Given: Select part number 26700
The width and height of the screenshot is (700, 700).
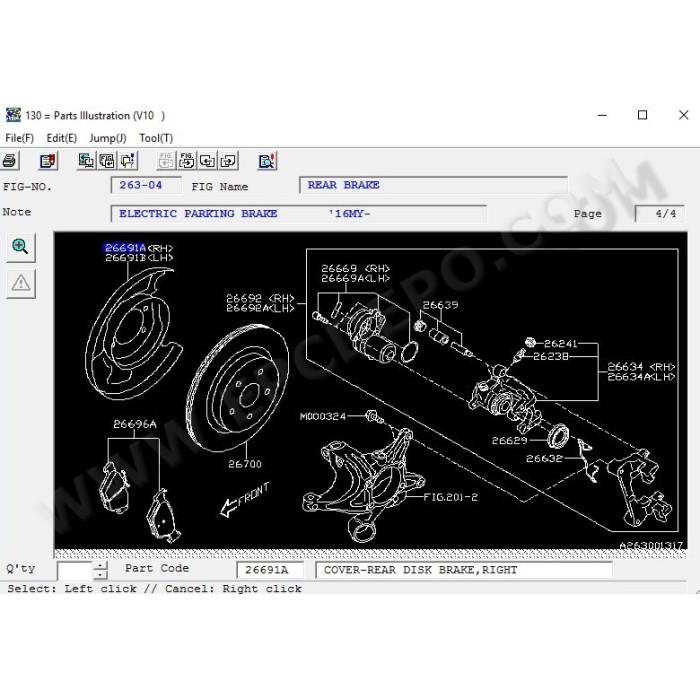Looking at the screenshot, I should (245, 464).
